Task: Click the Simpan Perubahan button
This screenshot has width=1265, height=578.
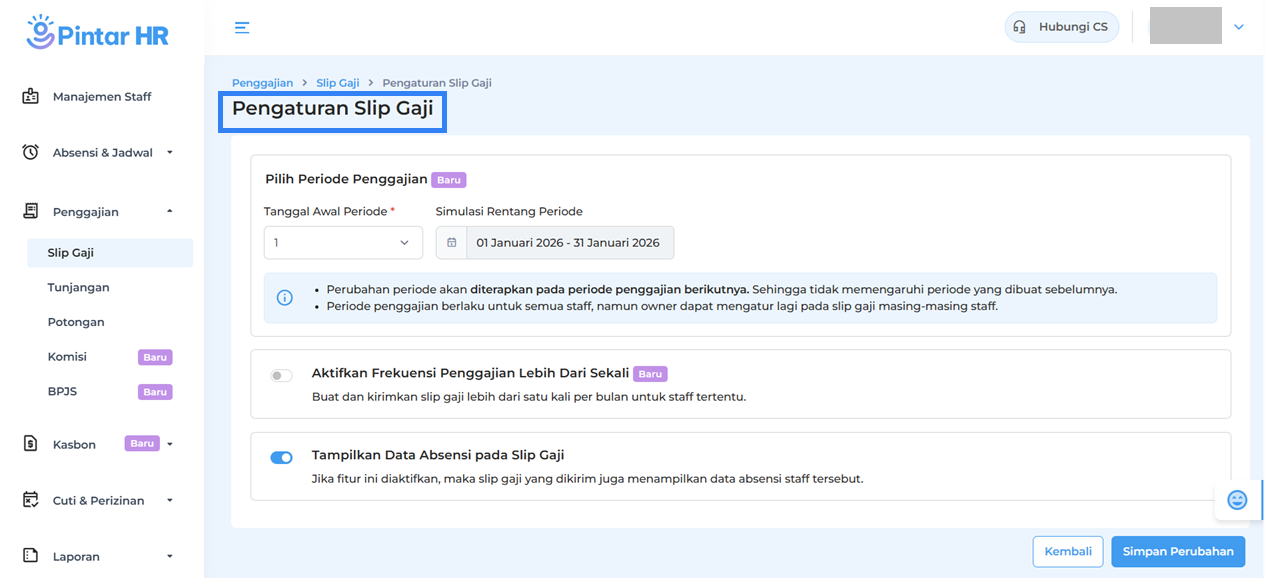Action: pyautogui.click(x=1178, y=551)
